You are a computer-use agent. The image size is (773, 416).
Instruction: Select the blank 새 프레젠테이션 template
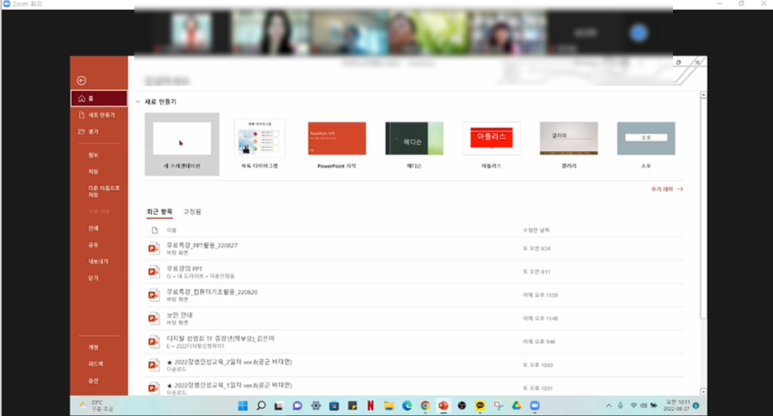[182, 144]
